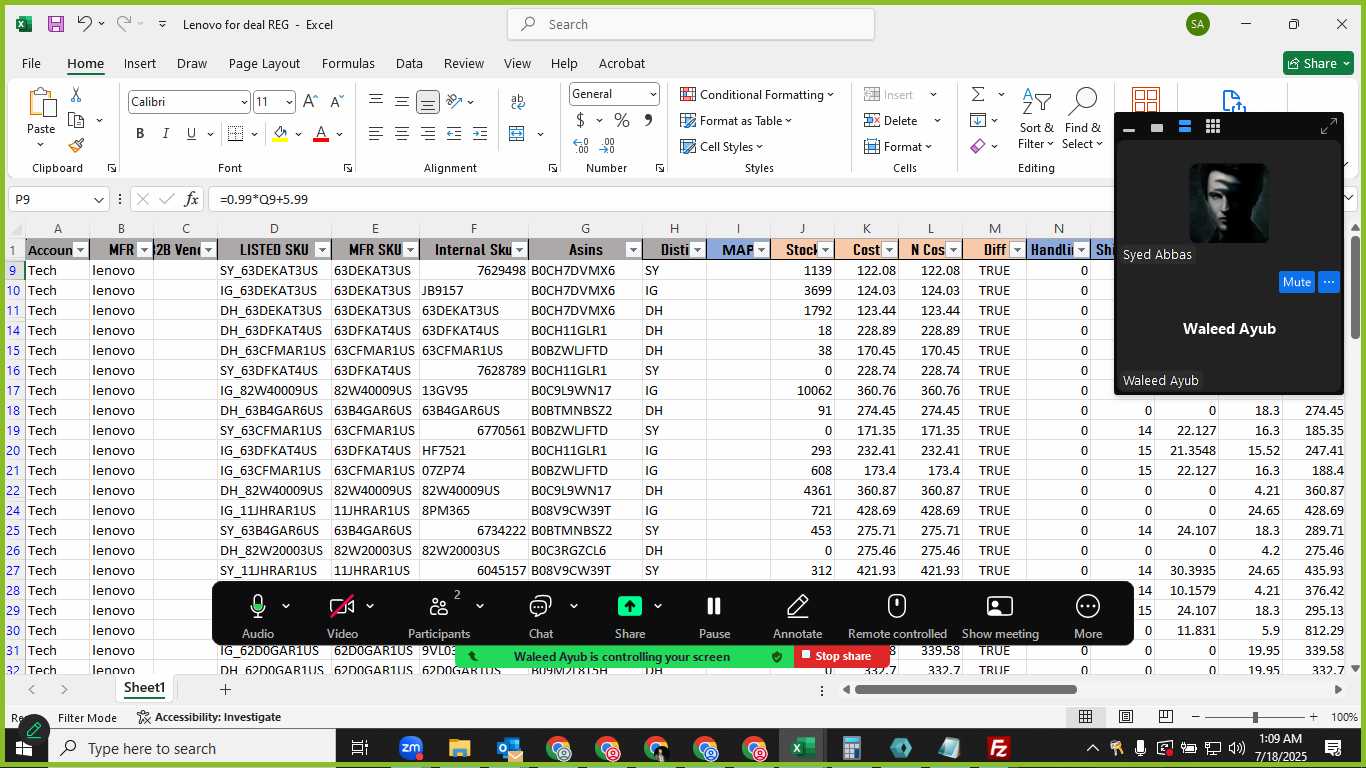This screenshot has width=1366, height=768.
Task: Toggle Italic formatting
Action: (166, 134)
